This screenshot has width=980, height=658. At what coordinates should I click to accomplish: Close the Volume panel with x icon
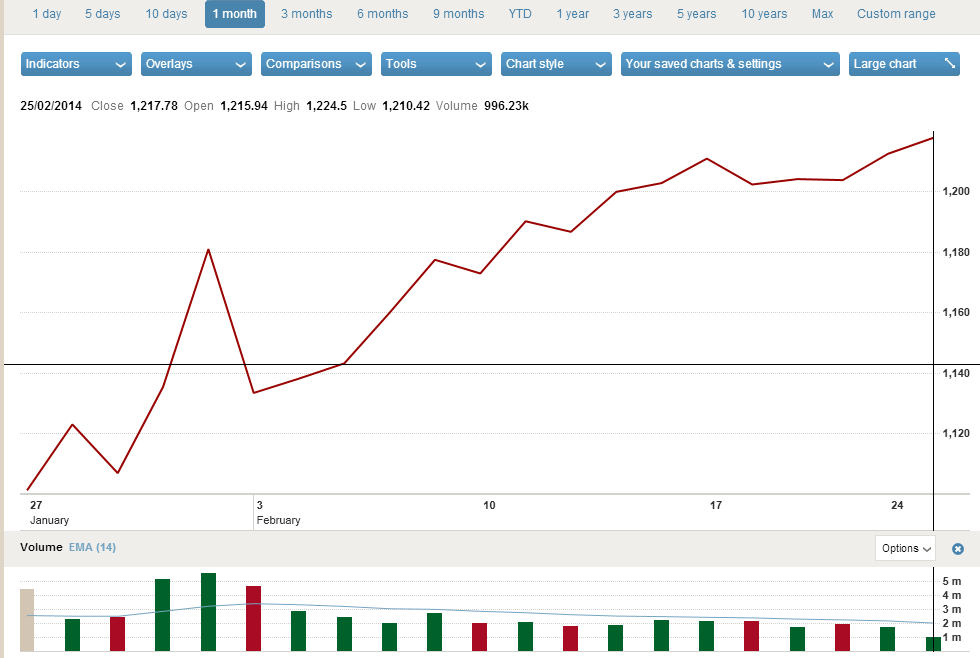pyautogui.click(x=957, y=549)
